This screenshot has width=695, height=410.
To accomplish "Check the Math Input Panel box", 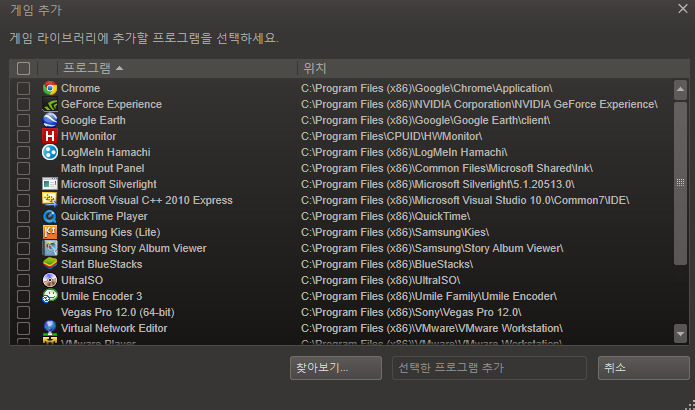I will point(23,168).
